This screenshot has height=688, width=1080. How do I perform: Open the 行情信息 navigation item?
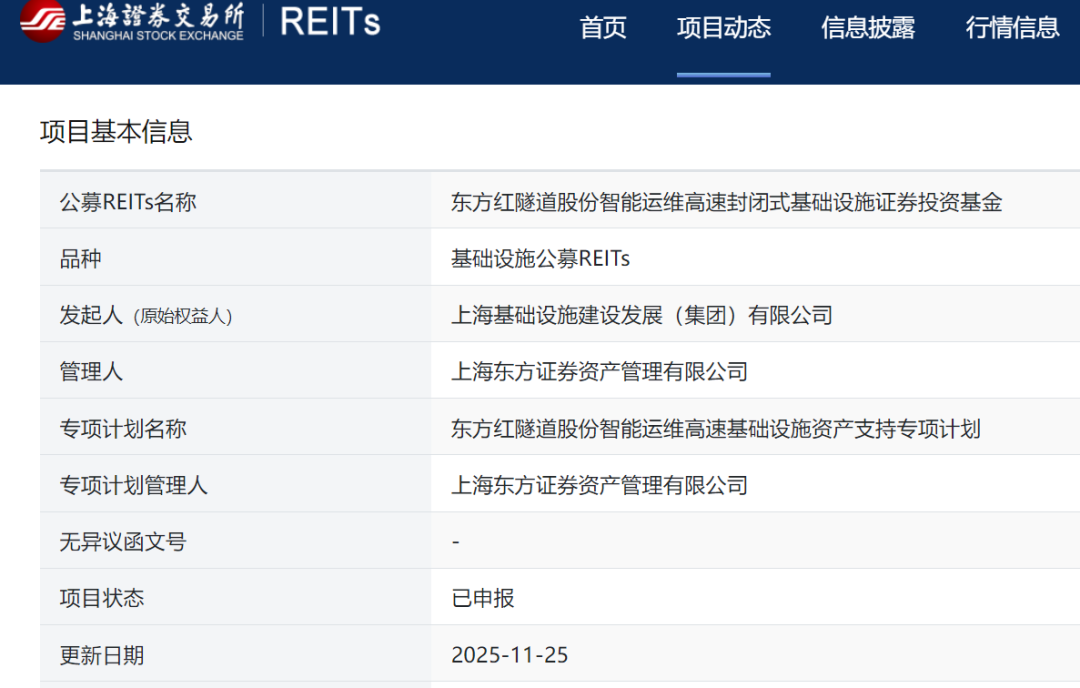click(1012, 28)
